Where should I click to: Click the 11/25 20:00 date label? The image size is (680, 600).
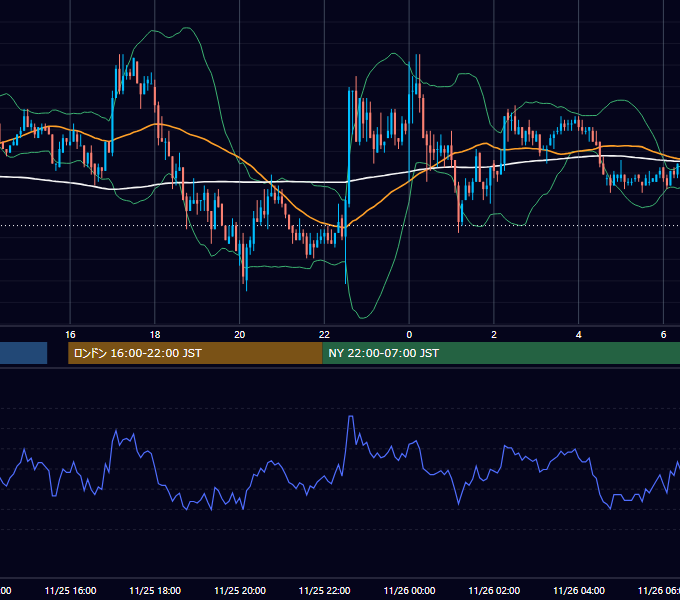pos(240,590)
